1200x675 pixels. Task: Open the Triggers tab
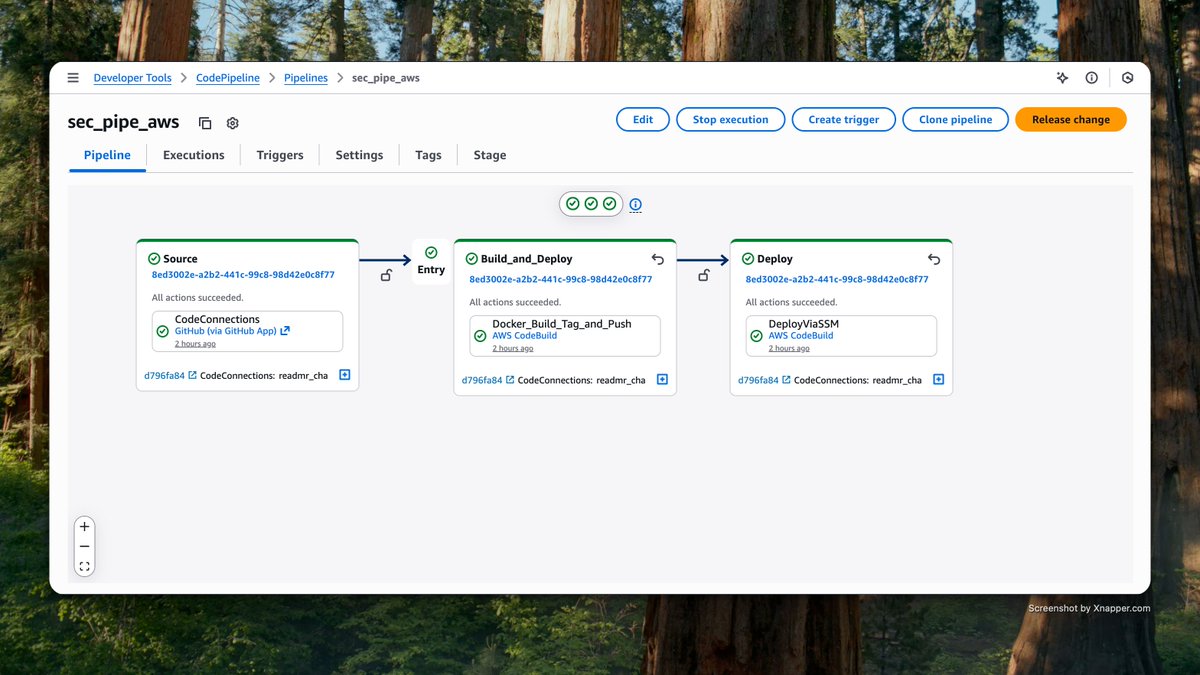pos(280,155)
